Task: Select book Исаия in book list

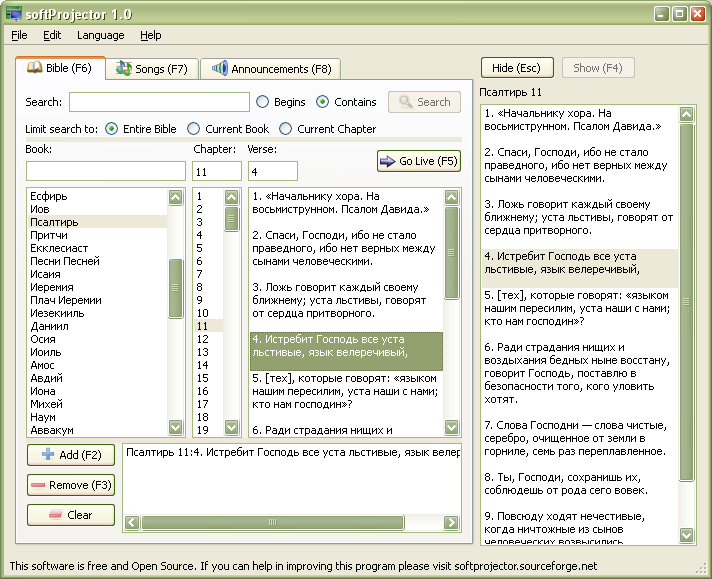Action: coord(97,274)
